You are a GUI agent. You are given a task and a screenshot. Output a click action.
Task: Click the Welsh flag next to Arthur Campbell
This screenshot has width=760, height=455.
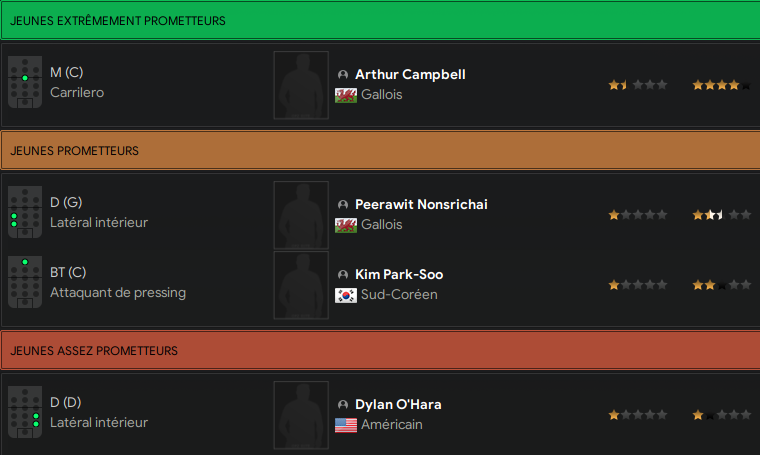pos(346,95)
